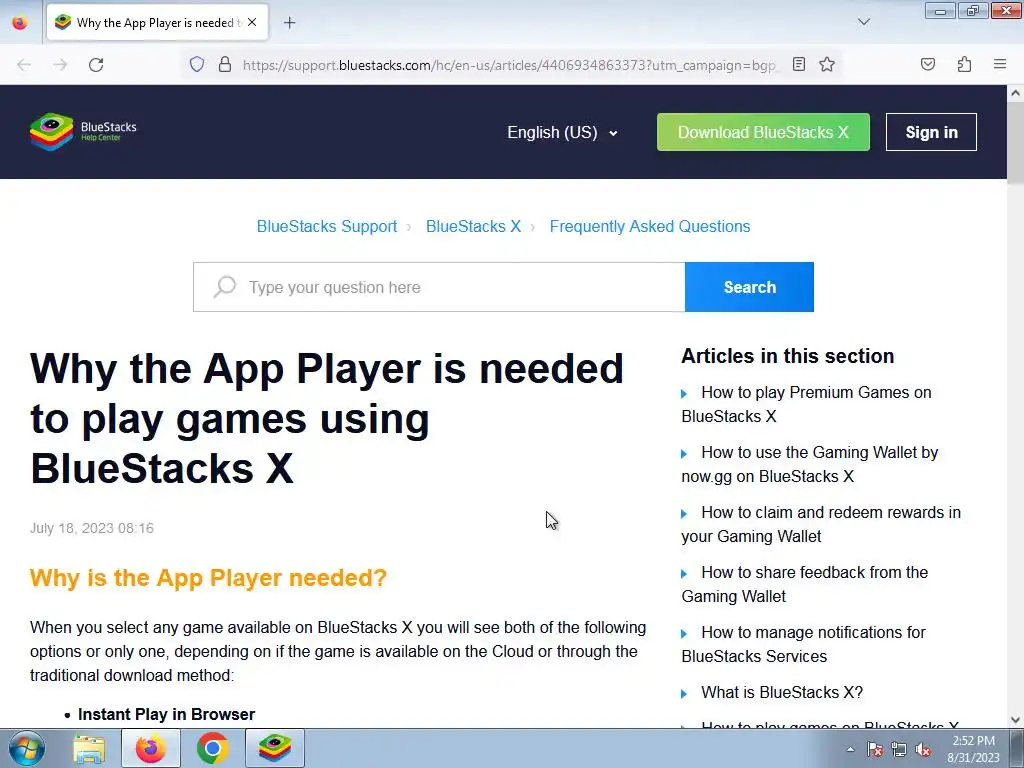Bookmark this page with star icon

click(827, 64)
